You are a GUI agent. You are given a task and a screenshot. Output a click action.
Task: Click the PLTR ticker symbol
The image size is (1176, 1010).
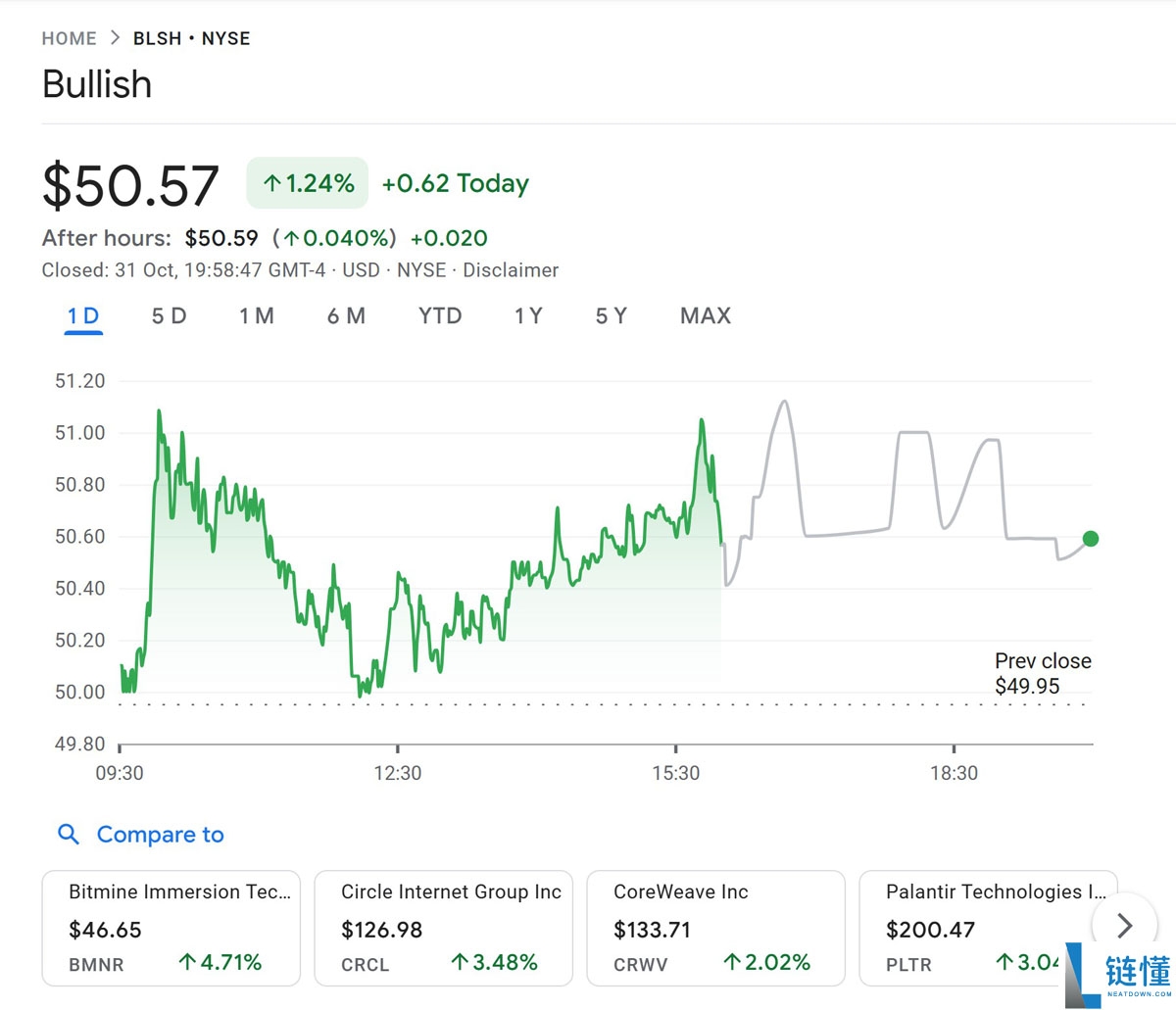click(x=909, y=965)
